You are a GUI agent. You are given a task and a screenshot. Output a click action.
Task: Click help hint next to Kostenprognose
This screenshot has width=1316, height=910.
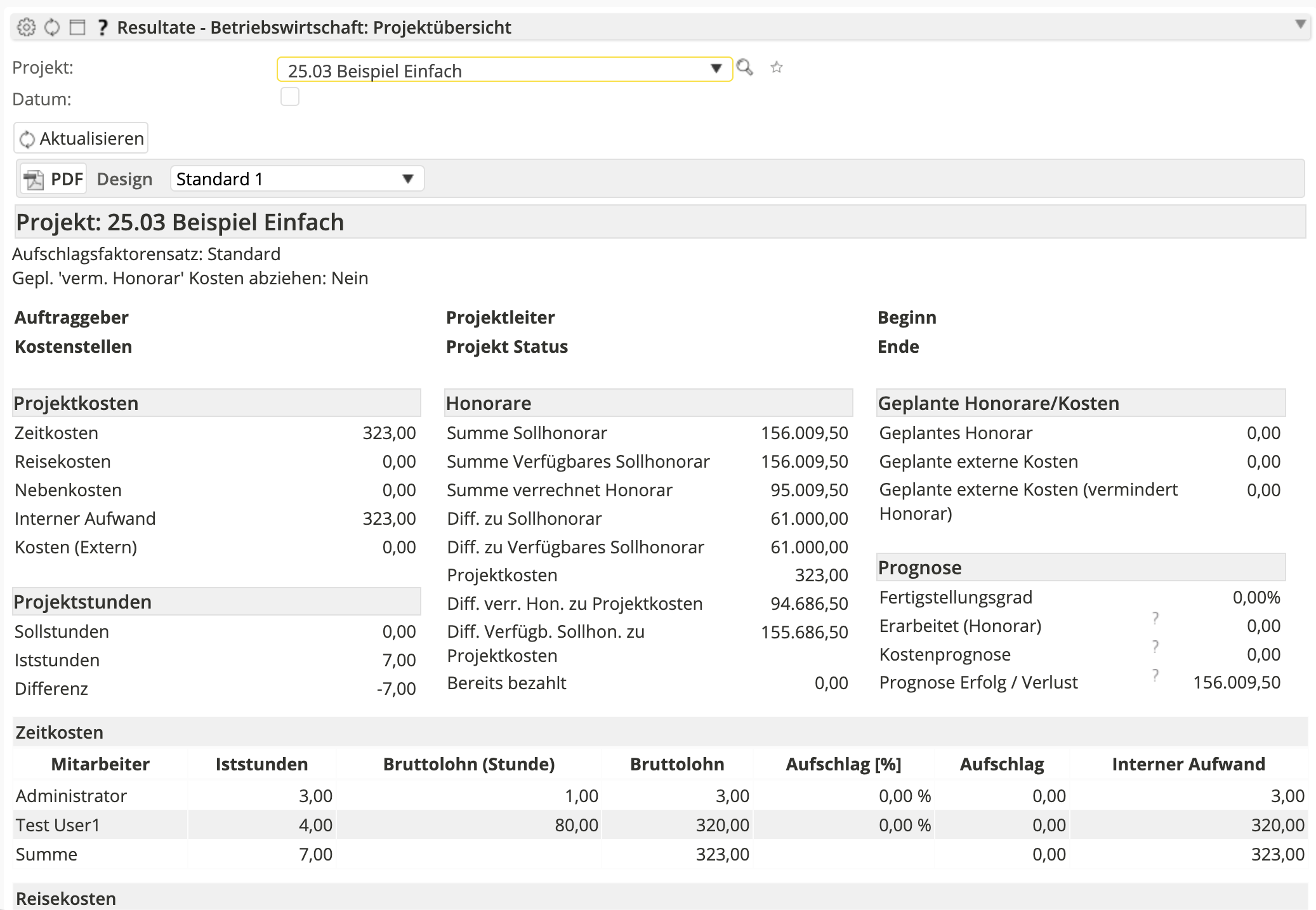(x=1155, y=646)
